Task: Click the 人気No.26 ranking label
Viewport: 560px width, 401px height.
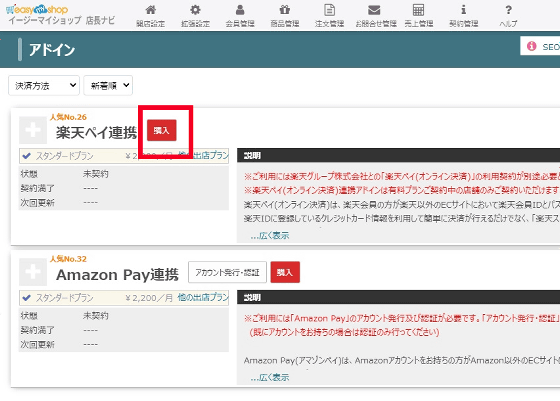Action: click(x=68, y=117)
